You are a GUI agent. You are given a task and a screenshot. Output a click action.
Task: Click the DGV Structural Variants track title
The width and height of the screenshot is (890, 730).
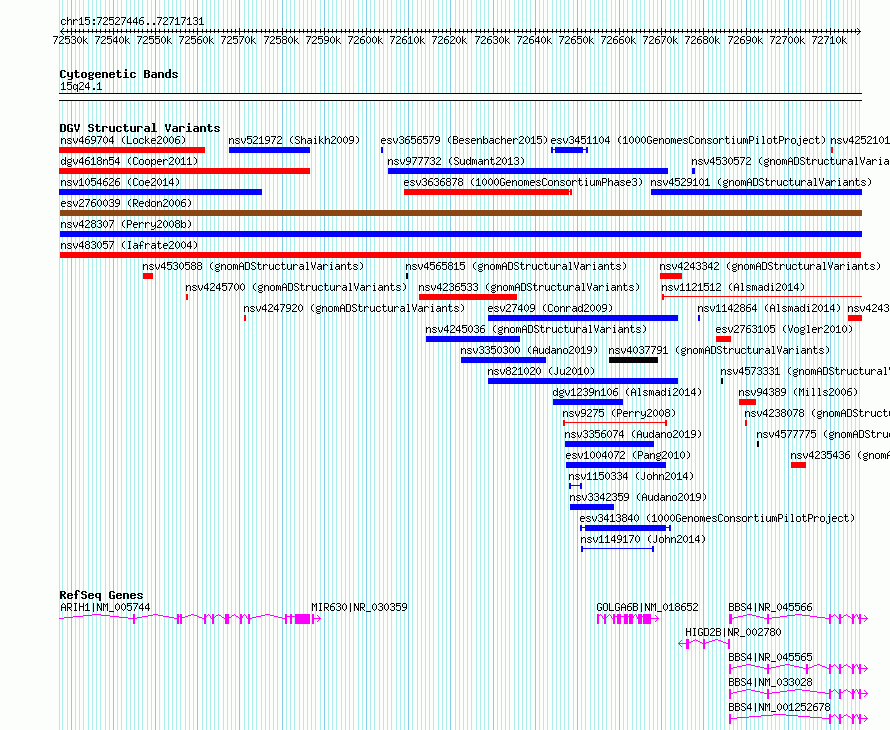[140, 128]
